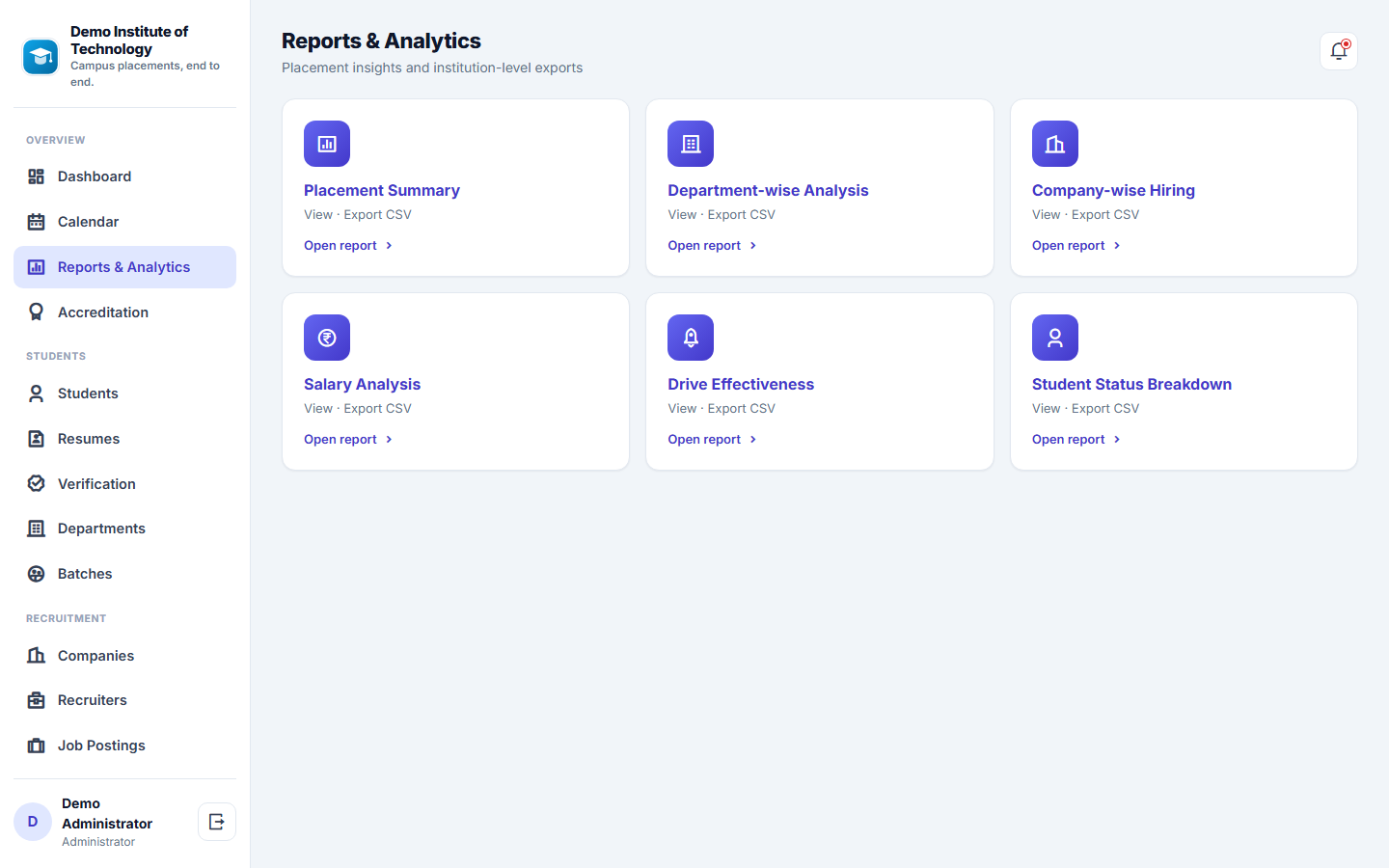Click the user avatar with letter D
The image size is (1389, 868).
point(33,822)
